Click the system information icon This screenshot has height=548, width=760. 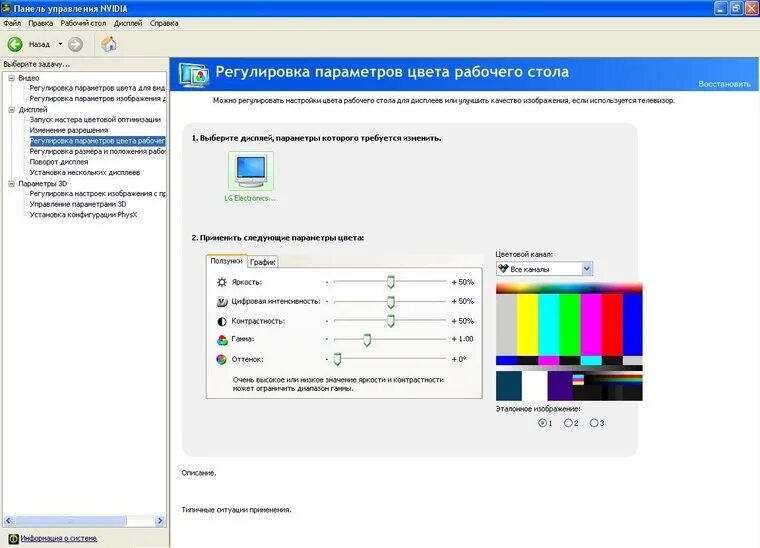(14, 538)
